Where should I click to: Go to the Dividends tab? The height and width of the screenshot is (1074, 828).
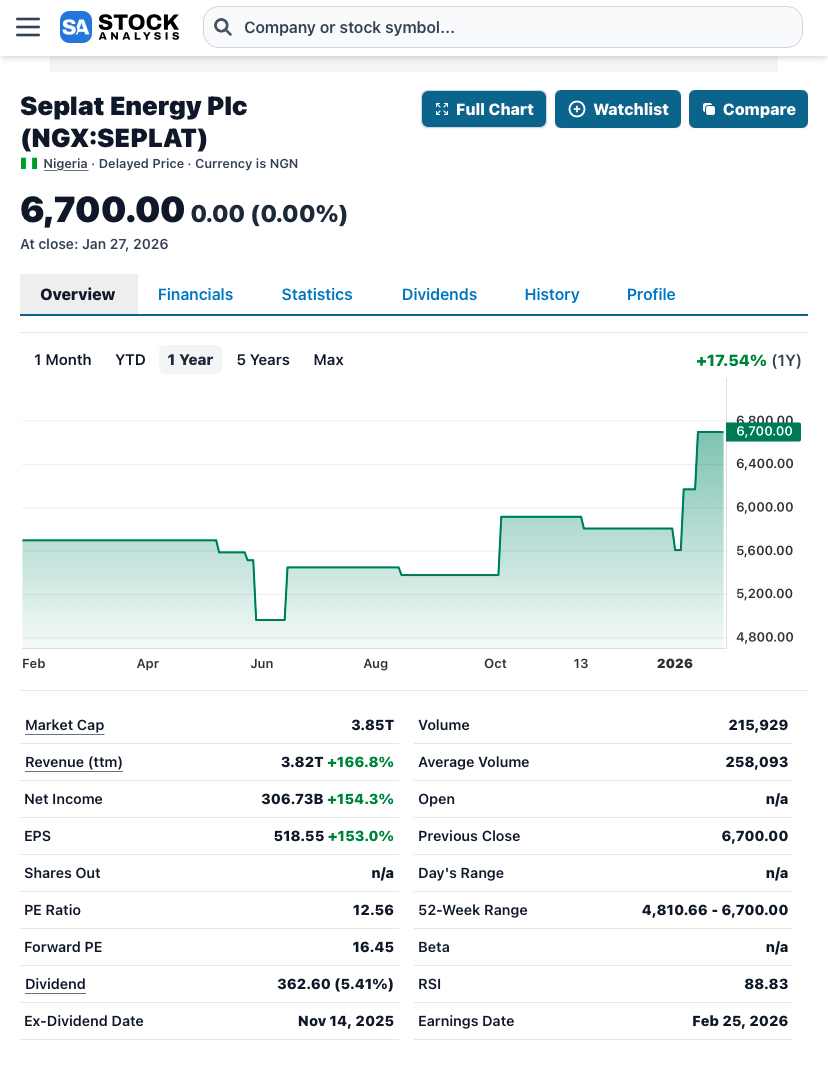[439, 294]
